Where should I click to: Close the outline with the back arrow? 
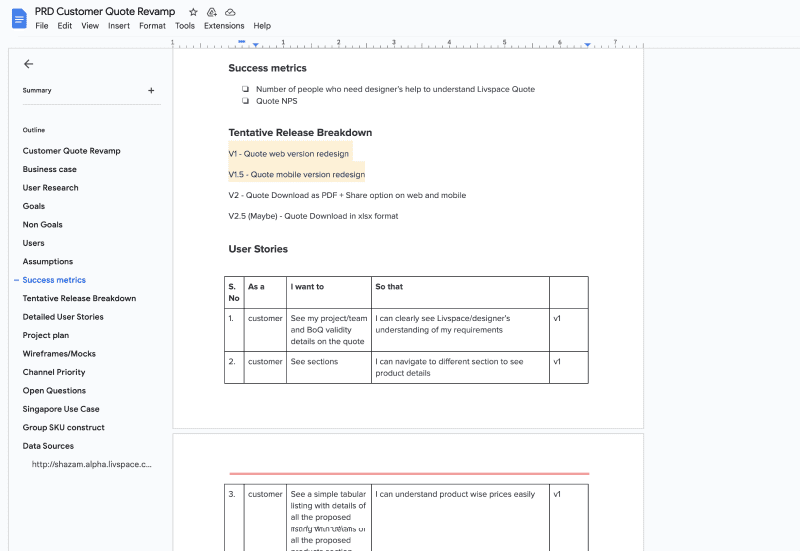pyautogui.click(x=29, y=64)
